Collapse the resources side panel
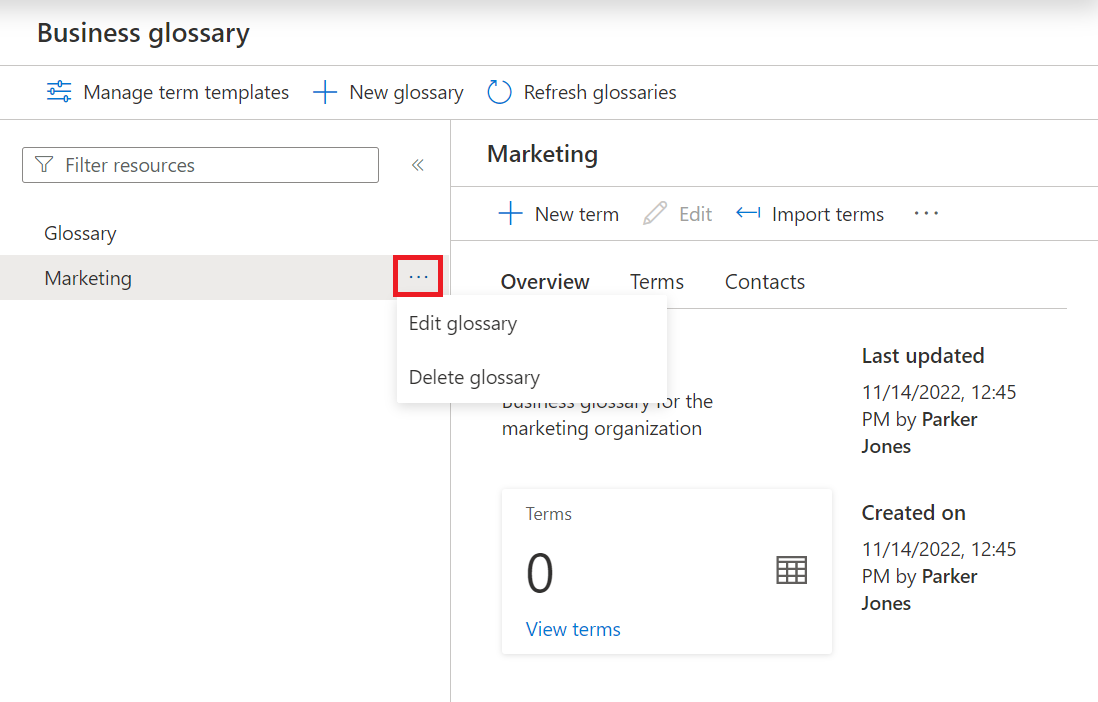Viewport: 1098px width, 702px height. tap(418, 165)
